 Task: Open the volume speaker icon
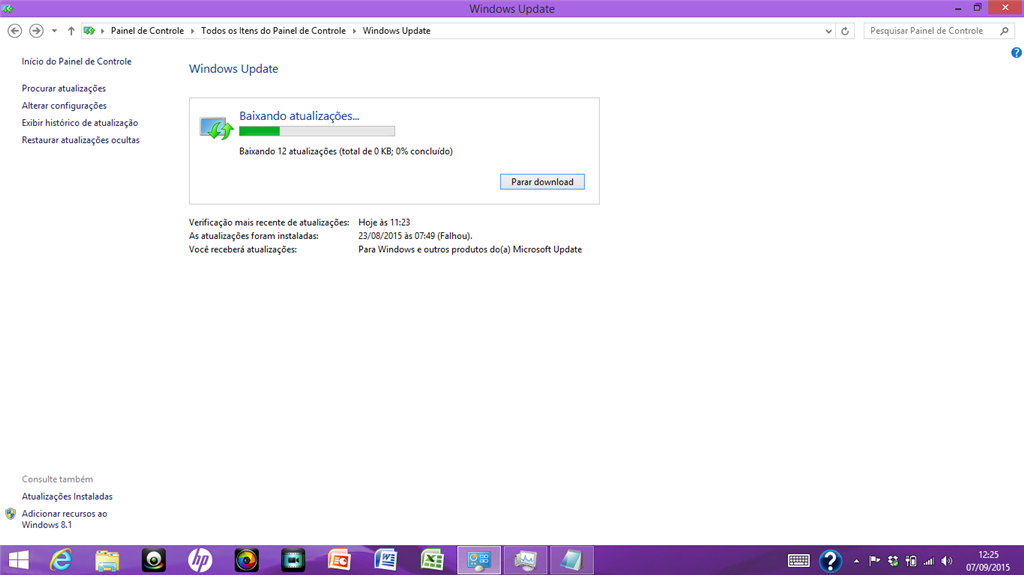(x=947, y=561)
